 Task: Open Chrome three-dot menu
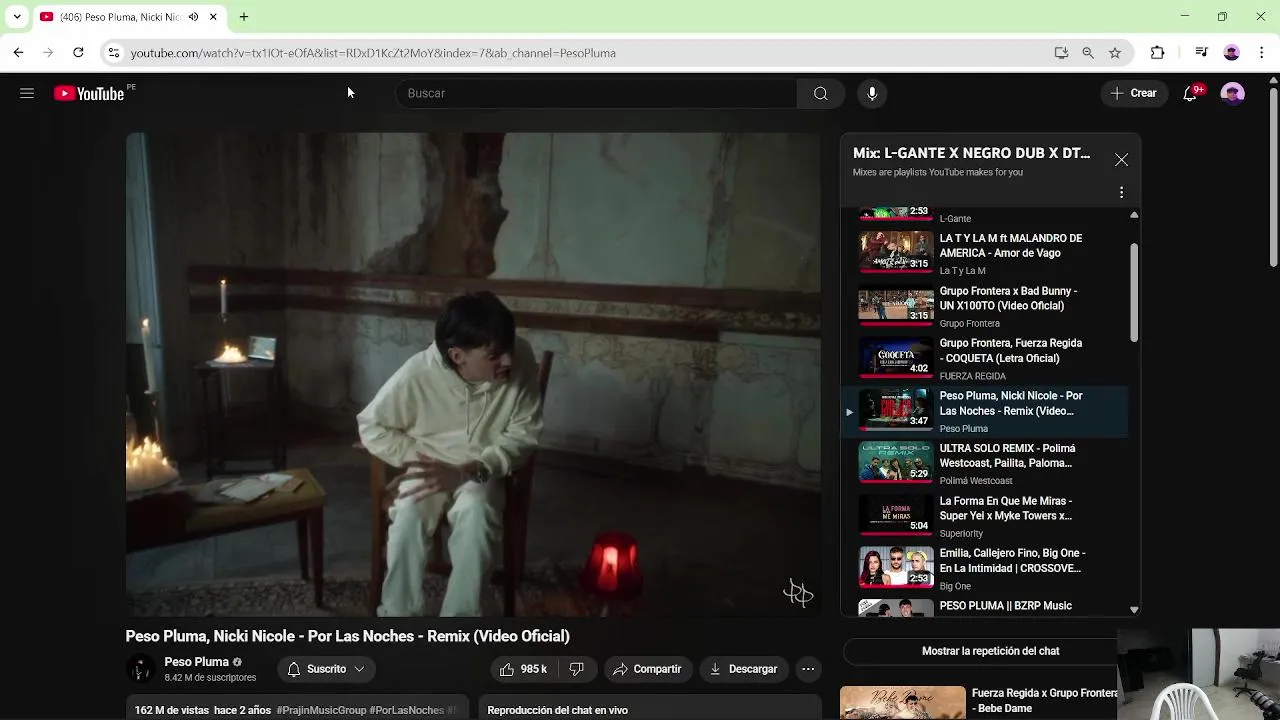1262,53
